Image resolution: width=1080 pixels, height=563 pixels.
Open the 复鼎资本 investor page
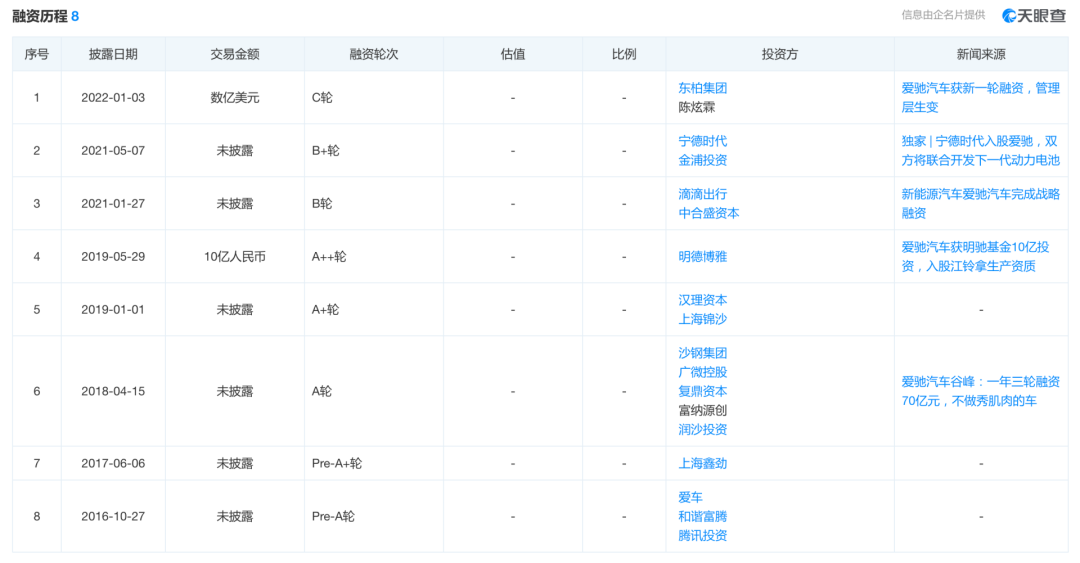click(702, 391)
